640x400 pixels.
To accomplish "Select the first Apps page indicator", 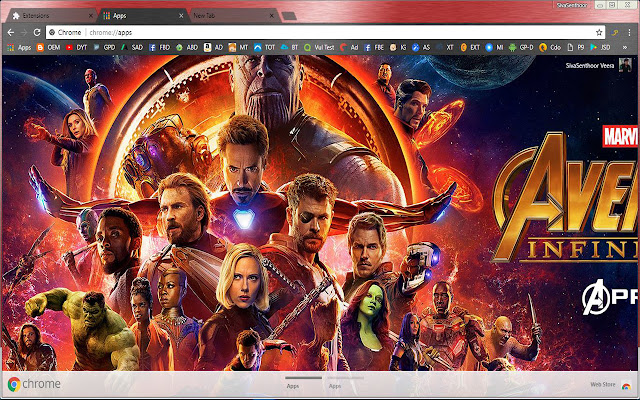I will pyautogui.click(x=303, y=382).
